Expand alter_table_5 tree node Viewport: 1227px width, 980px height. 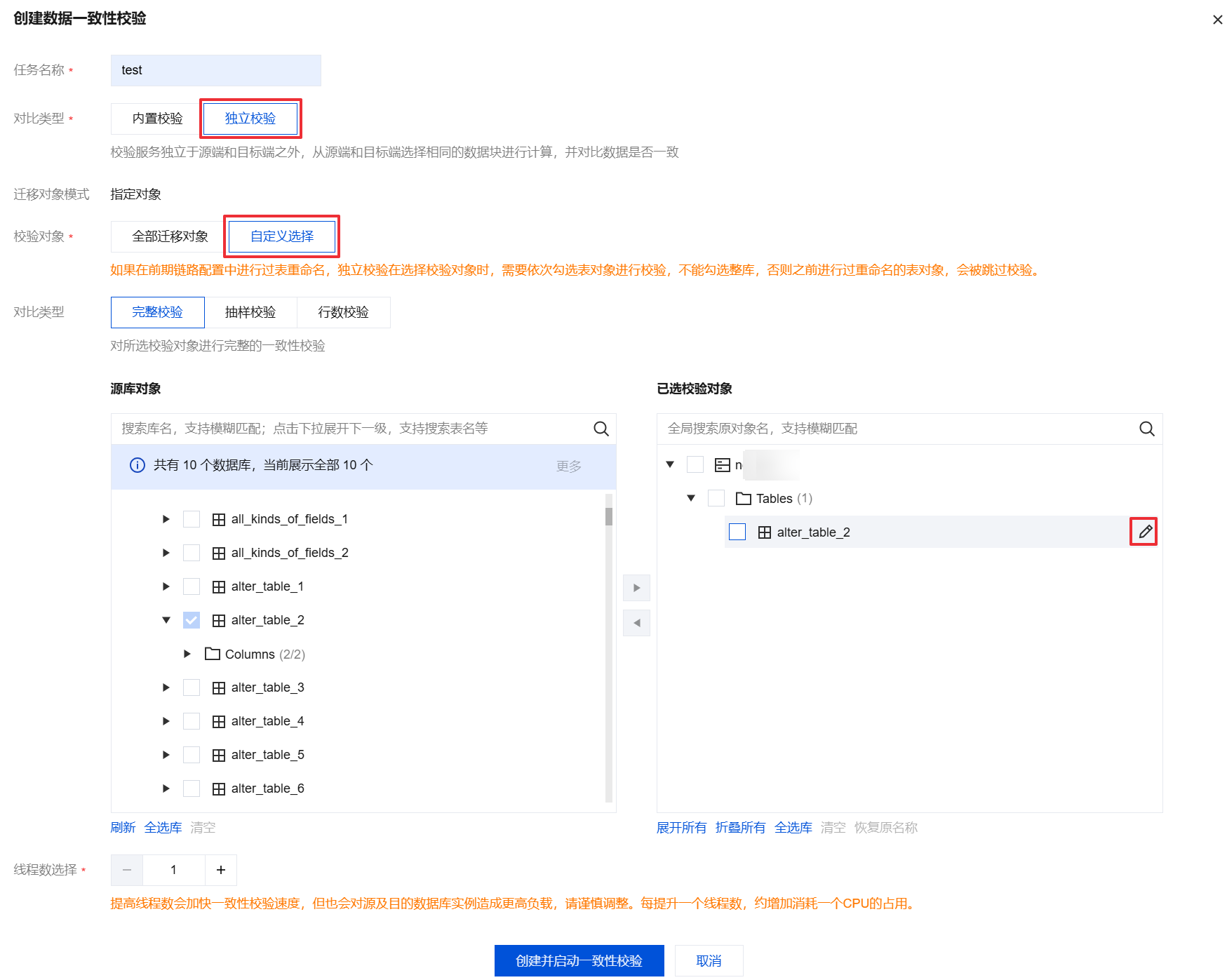(166, 755)
